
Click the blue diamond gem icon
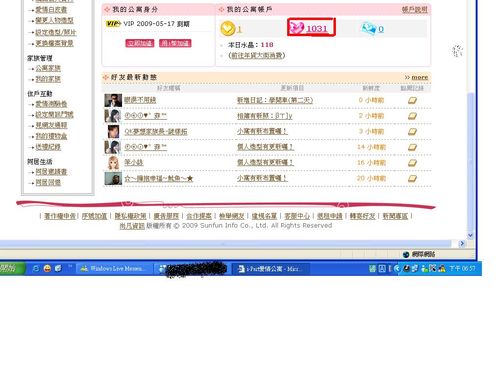click(x=369, y=28)
